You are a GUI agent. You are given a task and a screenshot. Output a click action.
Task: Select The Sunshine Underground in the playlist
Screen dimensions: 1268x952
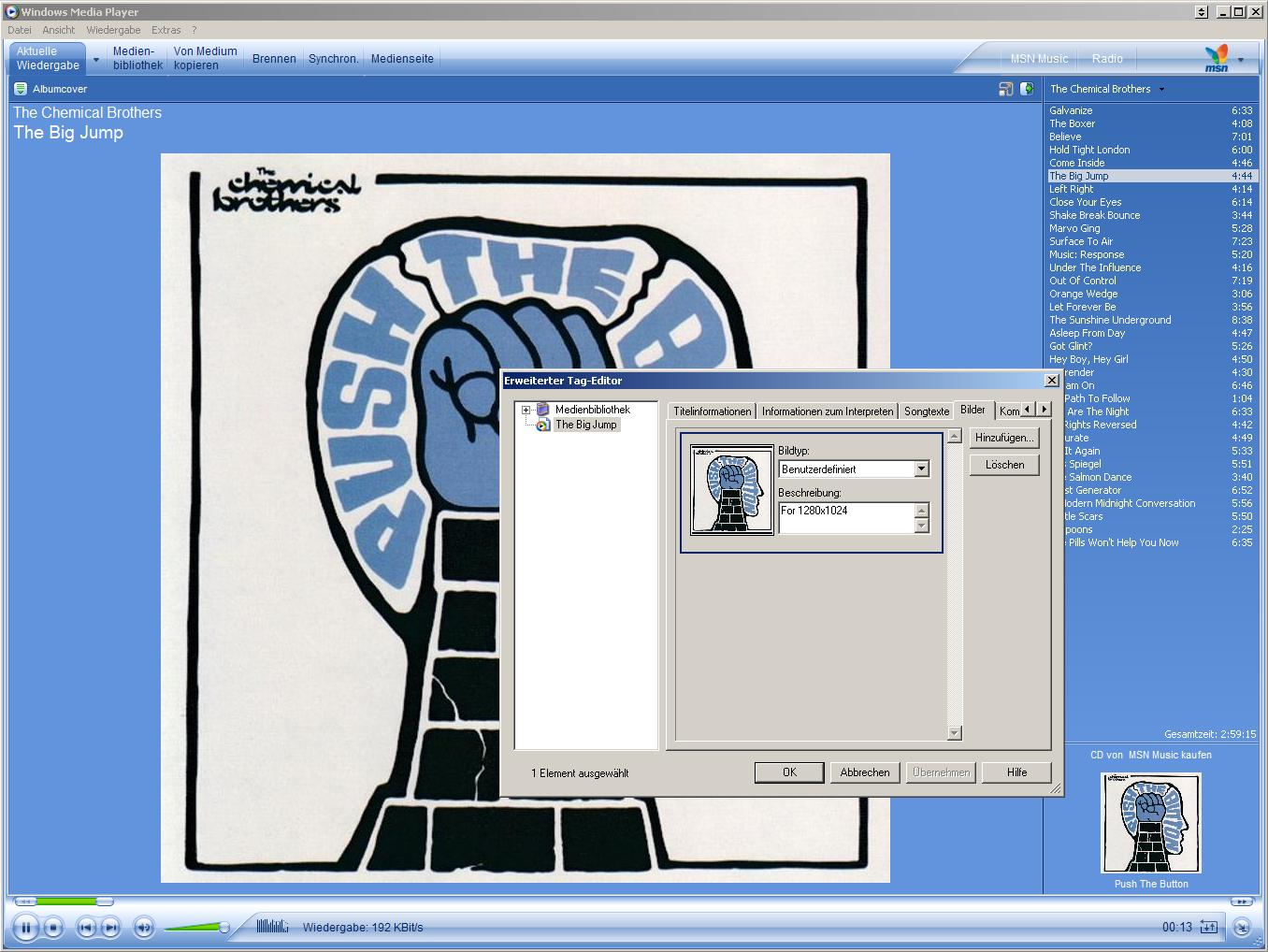coord(1150,320)
